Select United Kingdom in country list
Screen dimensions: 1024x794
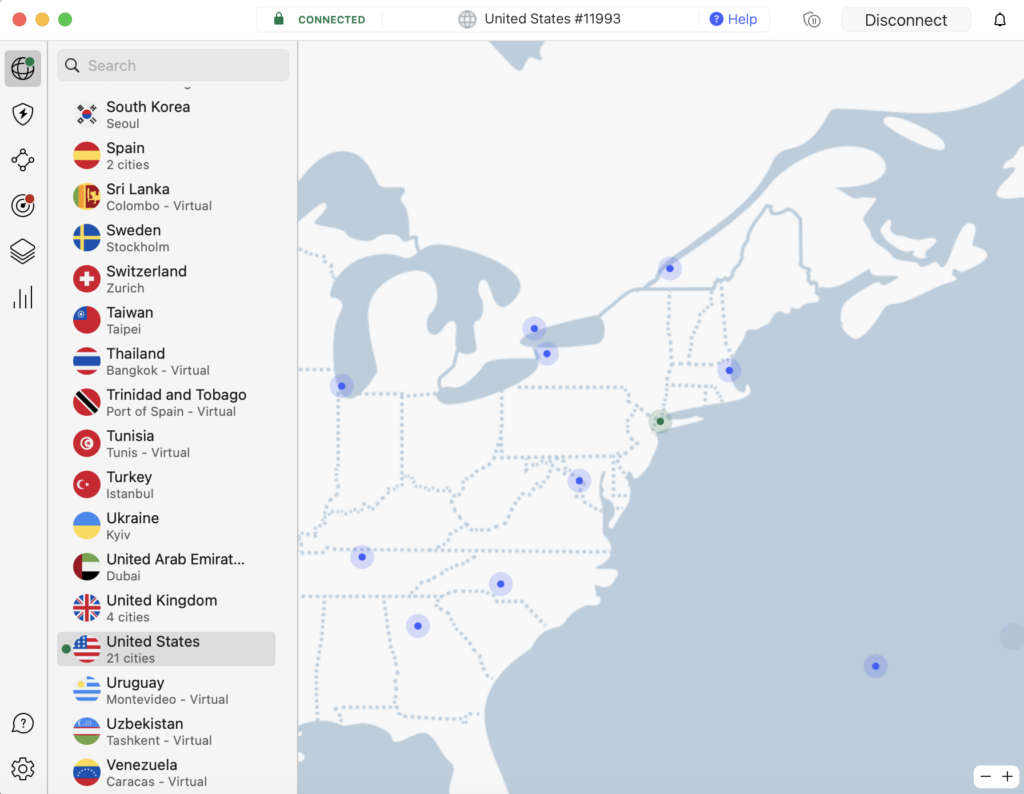pyautogui.click(x=167, y=608)
